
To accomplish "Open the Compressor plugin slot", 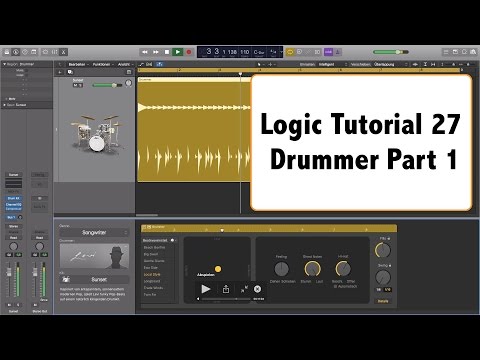I will [x=14, y=209].
